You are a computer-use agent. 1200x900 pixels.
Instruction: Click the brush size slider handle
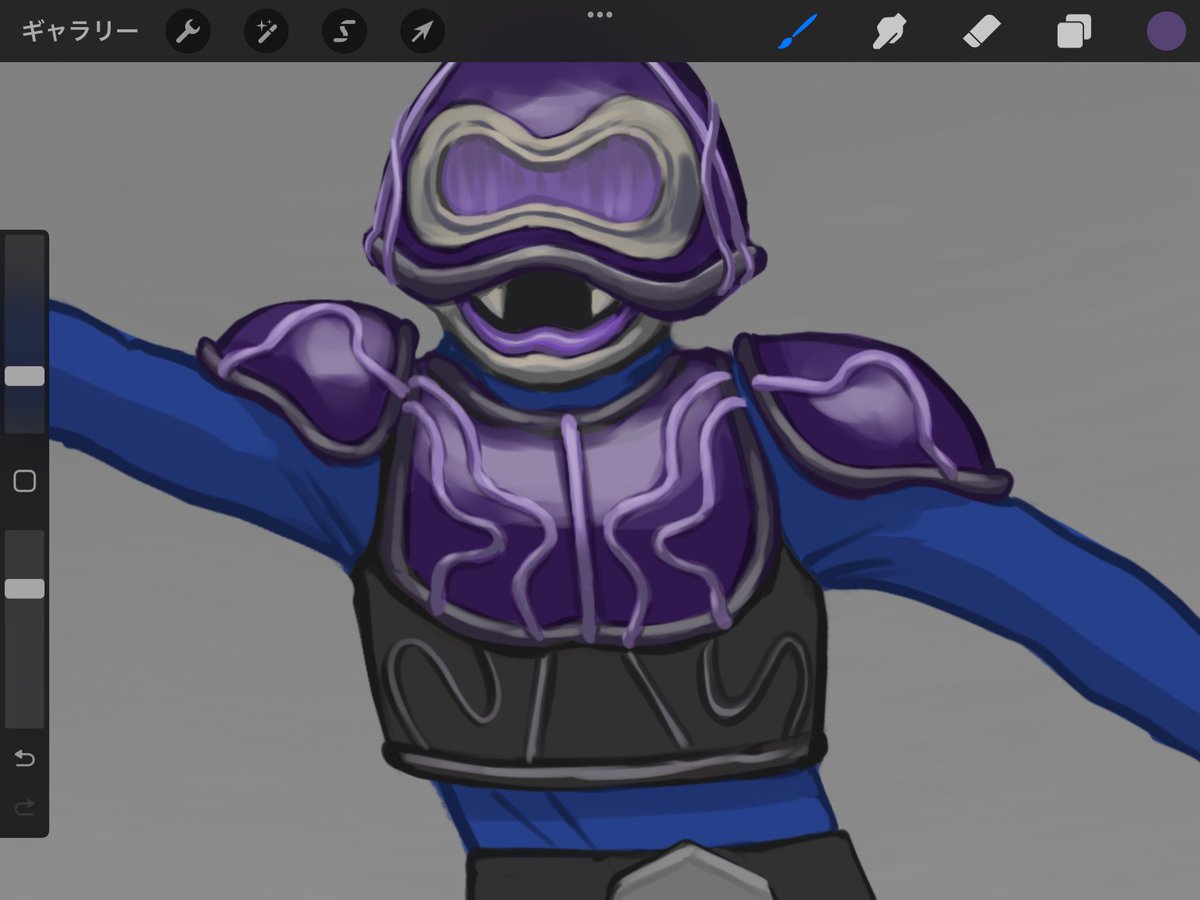(25, 376)
